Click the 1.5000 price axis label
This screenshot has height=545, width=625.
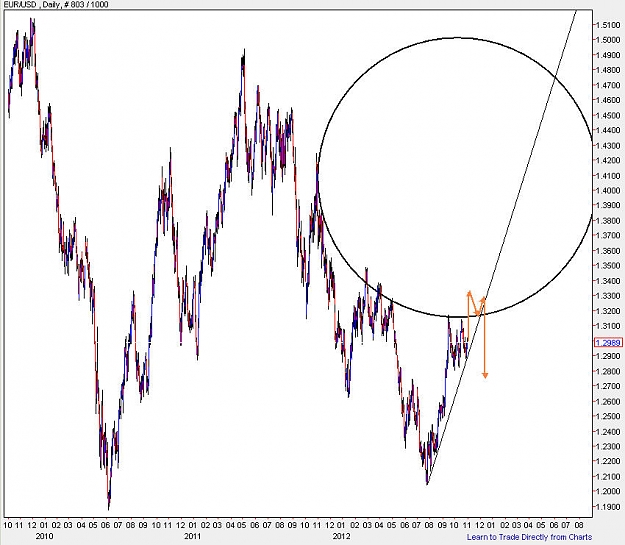click(x=608, y=40)
